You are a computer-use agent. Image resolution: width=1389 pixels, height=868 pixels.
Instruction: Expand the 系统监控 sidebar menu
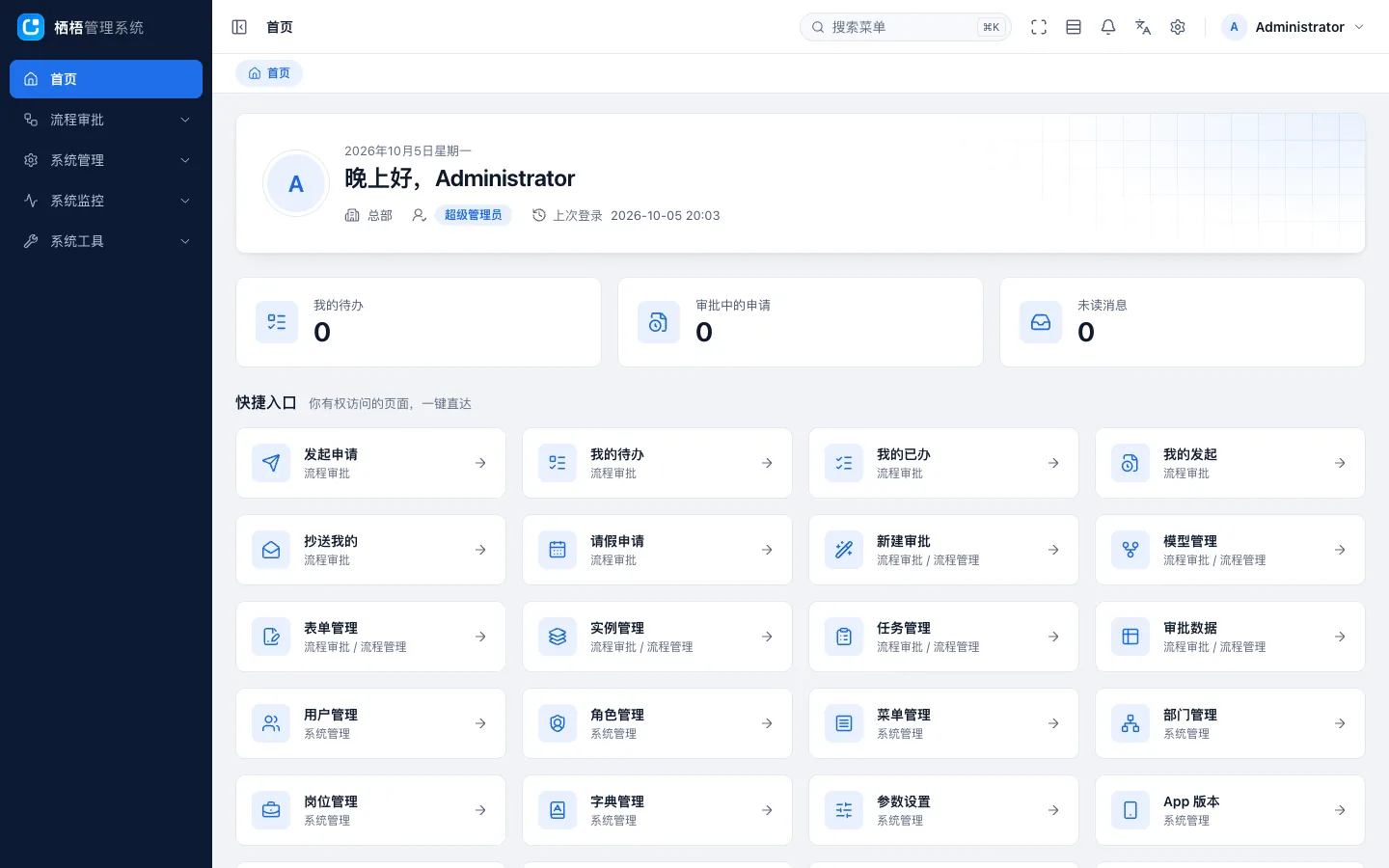click(x=106, y=201)
